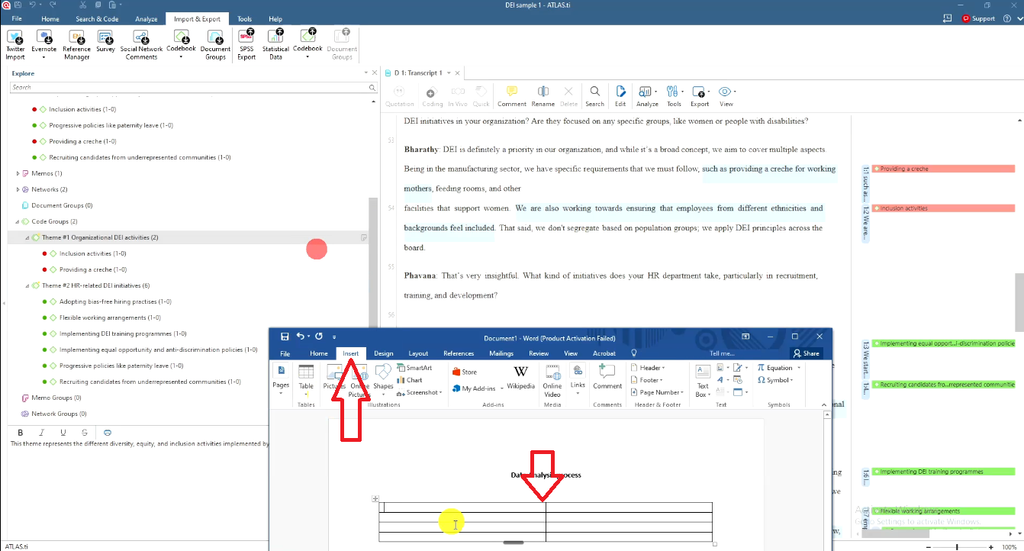Insert a Table in Word

[306, 379]
